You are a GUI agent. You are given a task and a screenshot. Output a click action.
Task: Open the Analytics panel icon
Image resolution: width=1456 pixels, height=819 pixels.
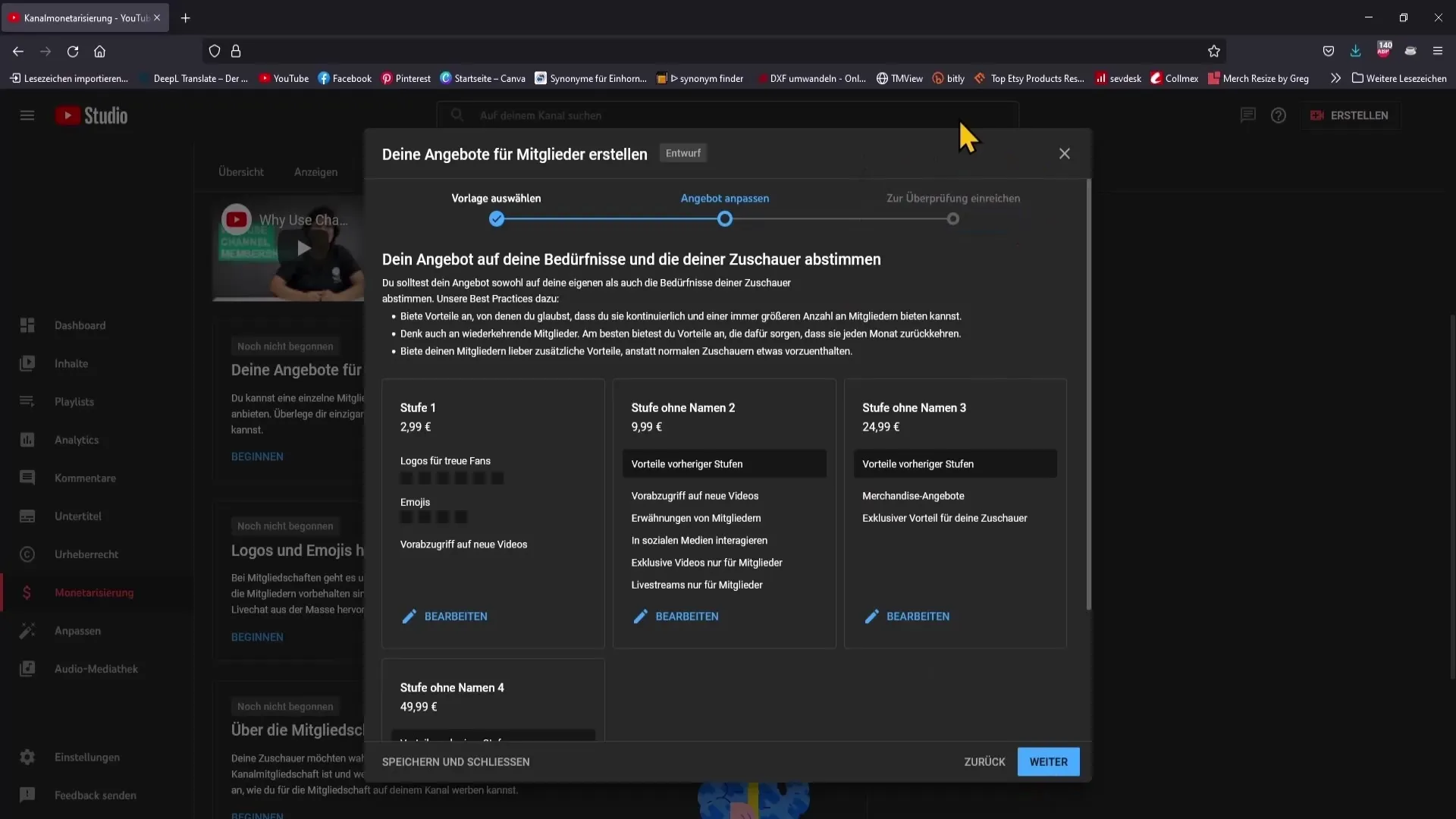point(26,439)
